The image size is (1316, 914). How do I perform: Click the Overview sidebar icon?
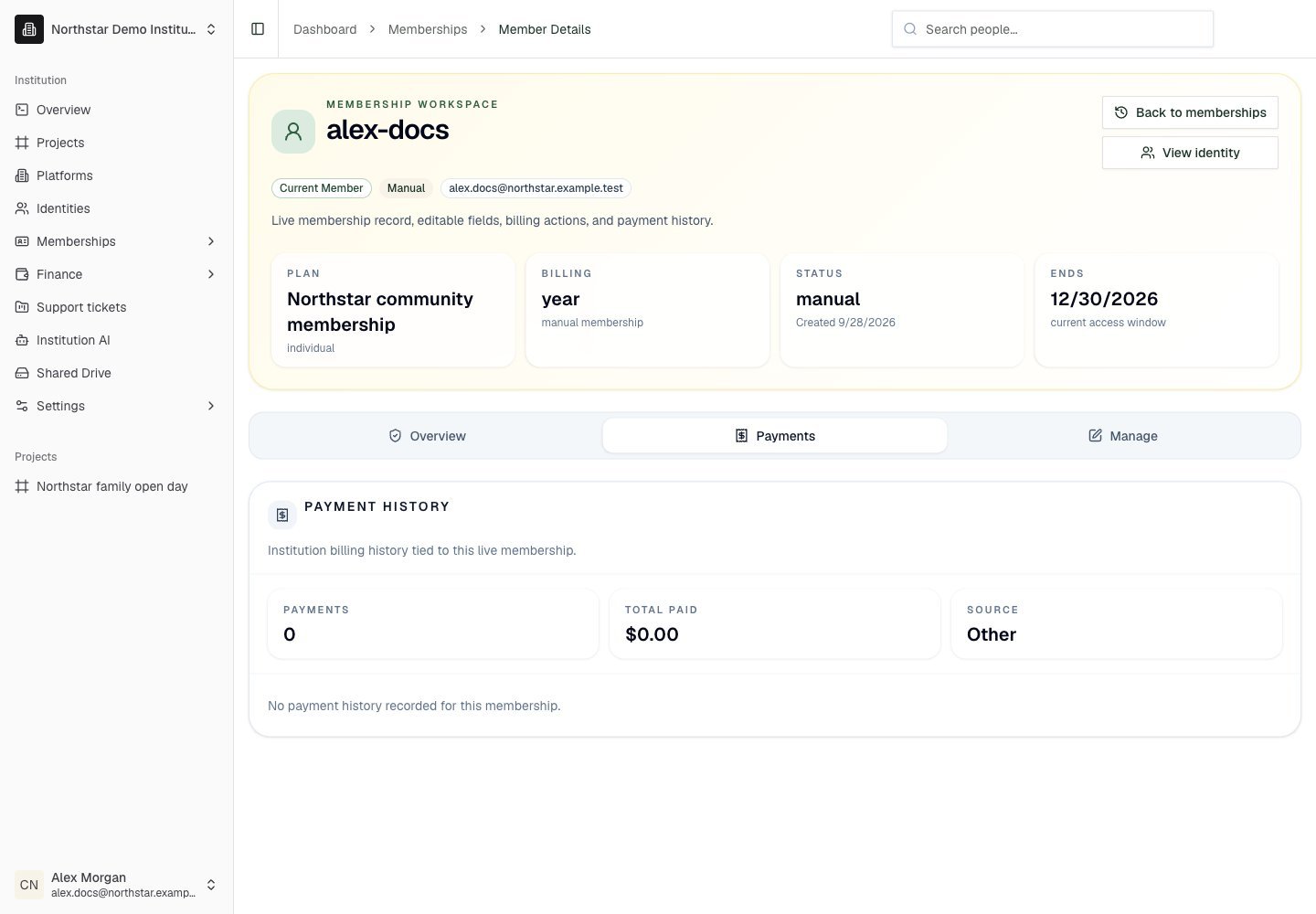[x=22, y=110]
